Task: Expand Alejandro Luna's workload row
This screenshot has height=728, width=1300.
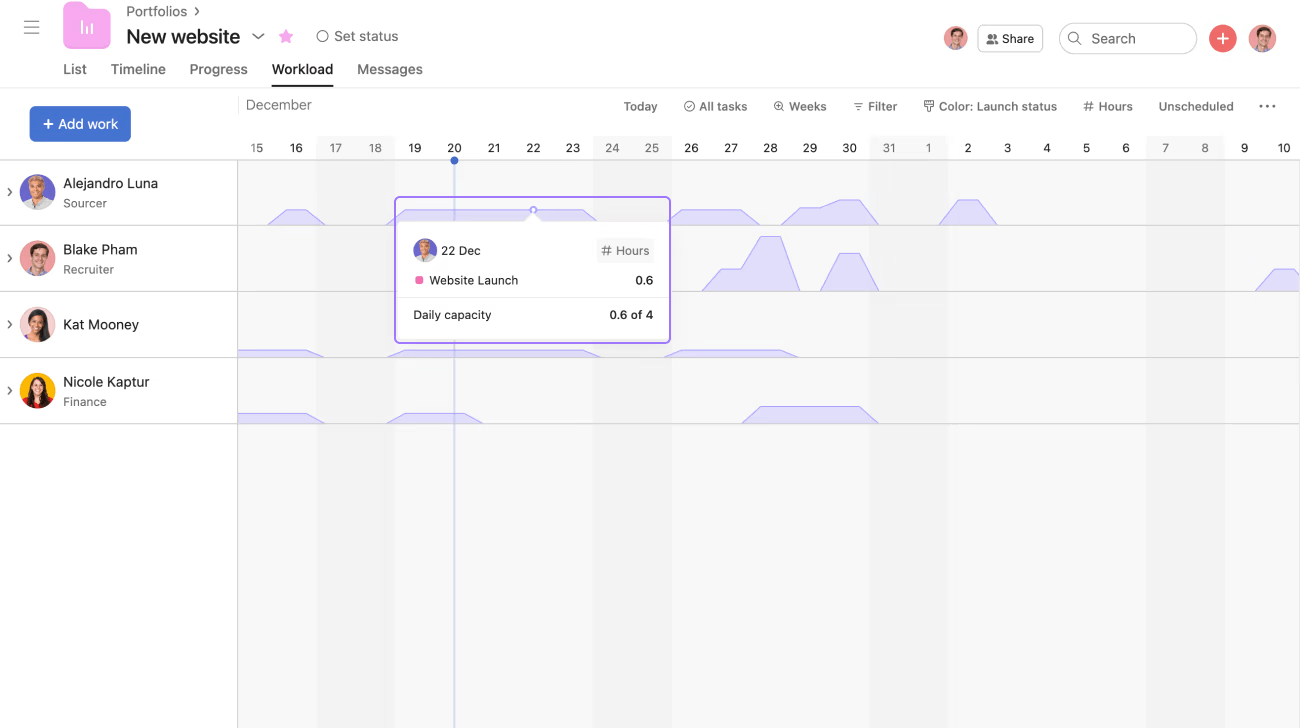Action: (x=10, y=192)
